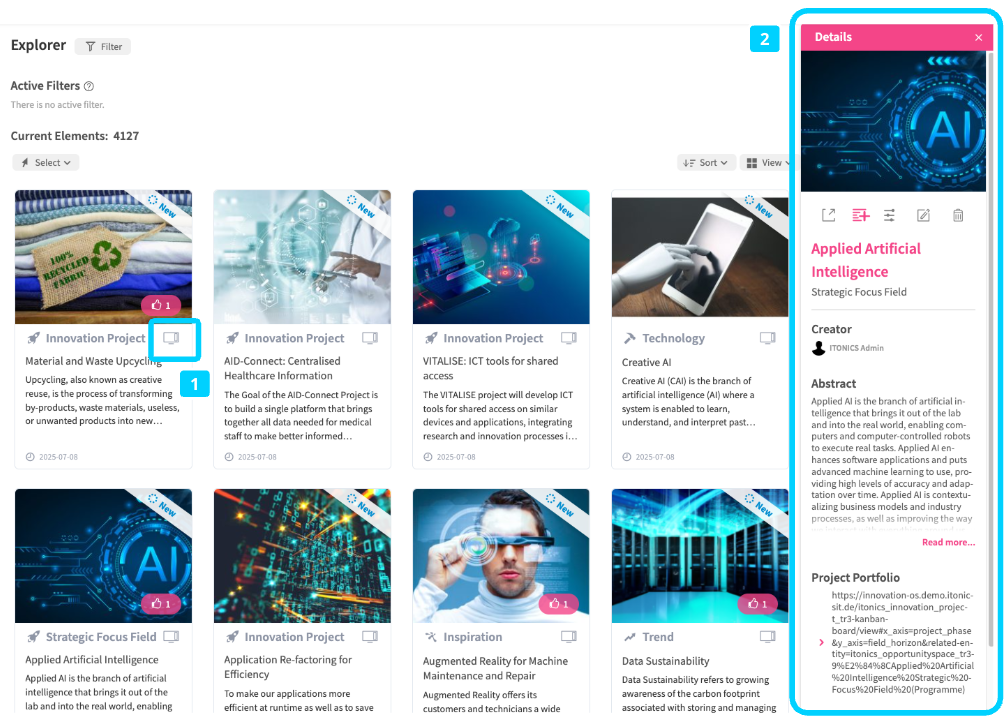Viewport: 1005px width, 726px height.
Task: Toggle like on Data Sustainability card
Action: pos(758,604)
